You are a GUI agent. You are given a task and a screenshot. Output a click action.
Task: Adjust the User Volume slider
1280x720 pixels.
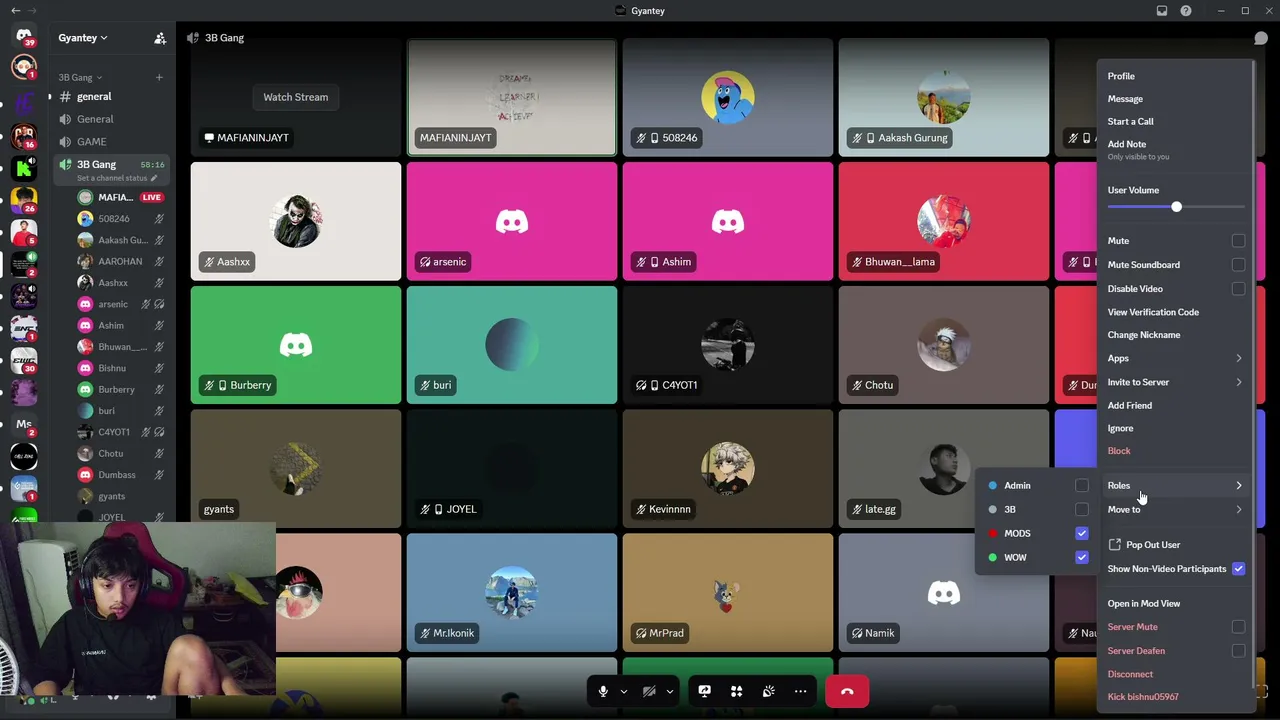tap(1176, 207)
